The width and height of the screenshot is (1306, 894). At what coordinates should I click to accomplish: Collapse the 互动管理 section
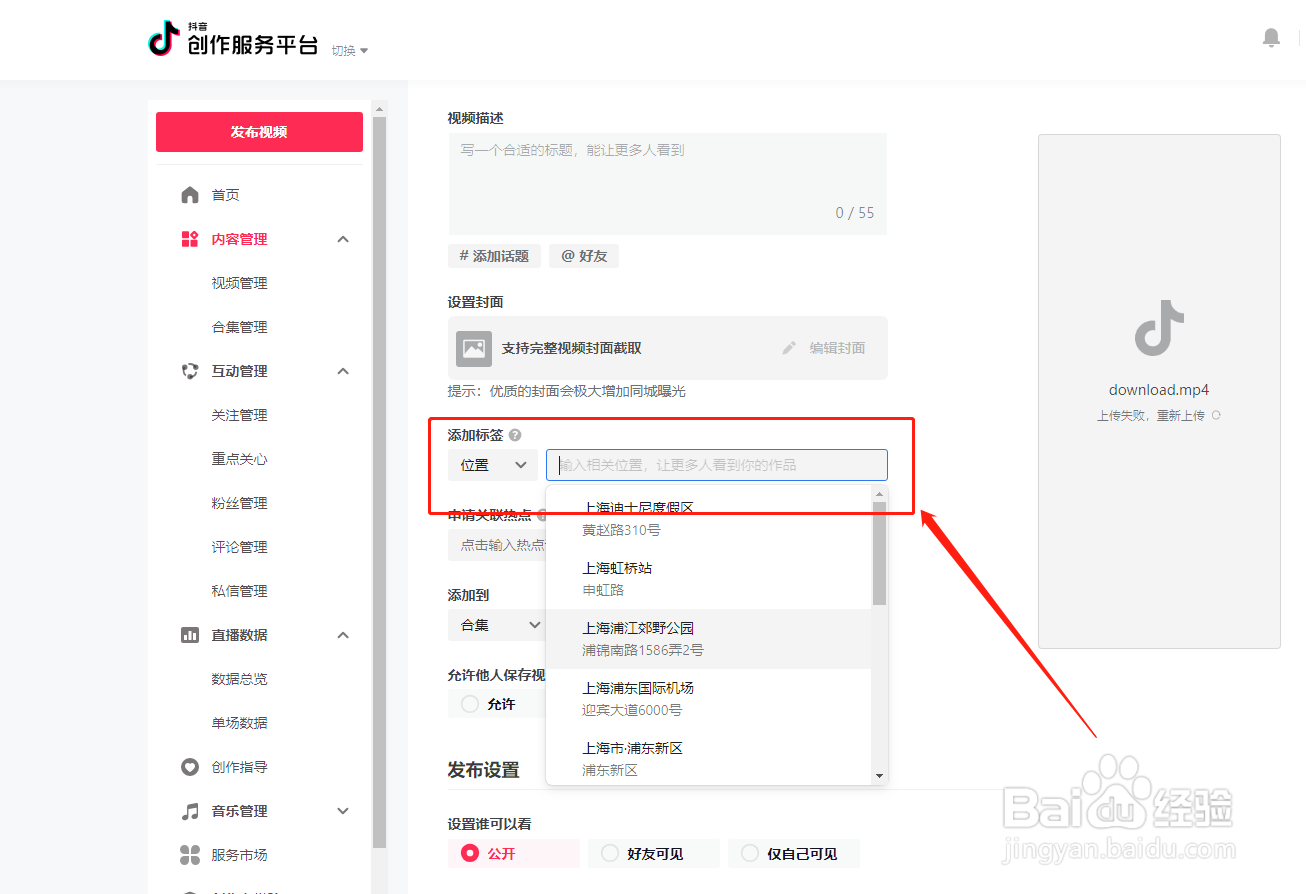point(343,371)
